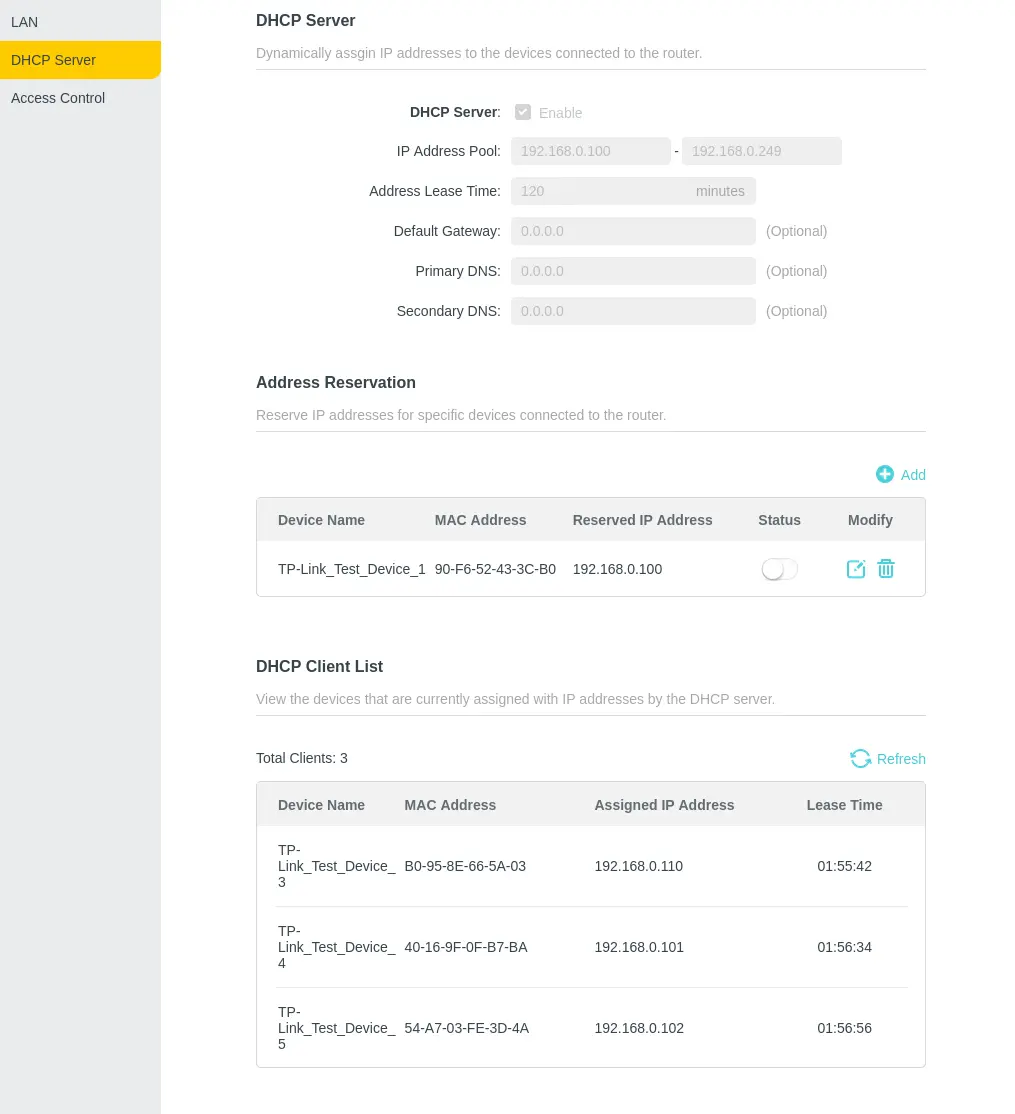Viewport: 1015px width, 1114px height.
Task: Toggle the reservation Status switch on
Action: point(780,569)
